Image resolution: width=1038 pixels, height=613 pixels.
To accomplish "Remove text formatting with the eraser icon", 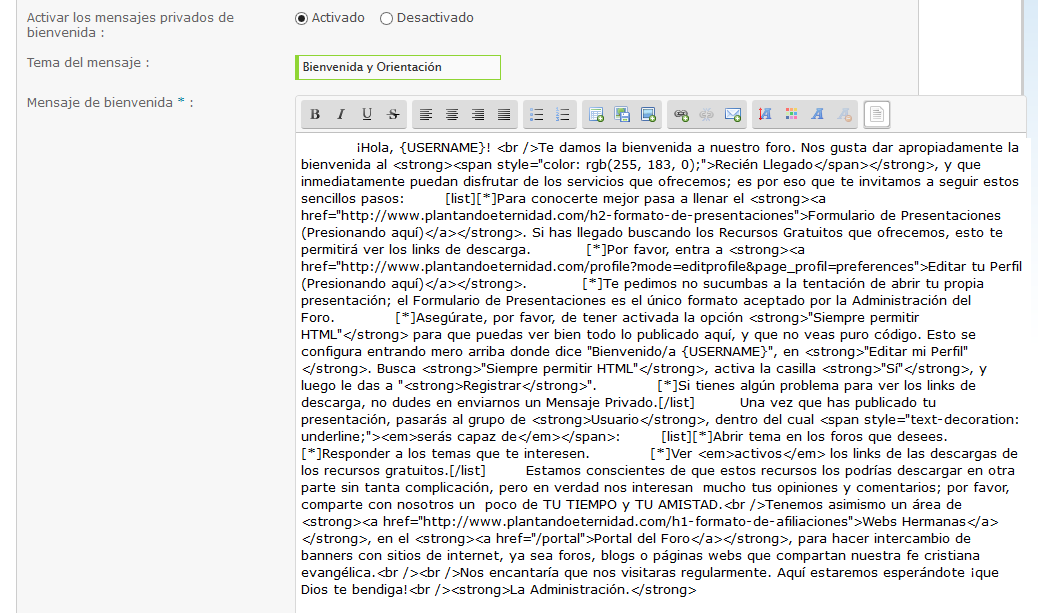I will coord(844,115).
